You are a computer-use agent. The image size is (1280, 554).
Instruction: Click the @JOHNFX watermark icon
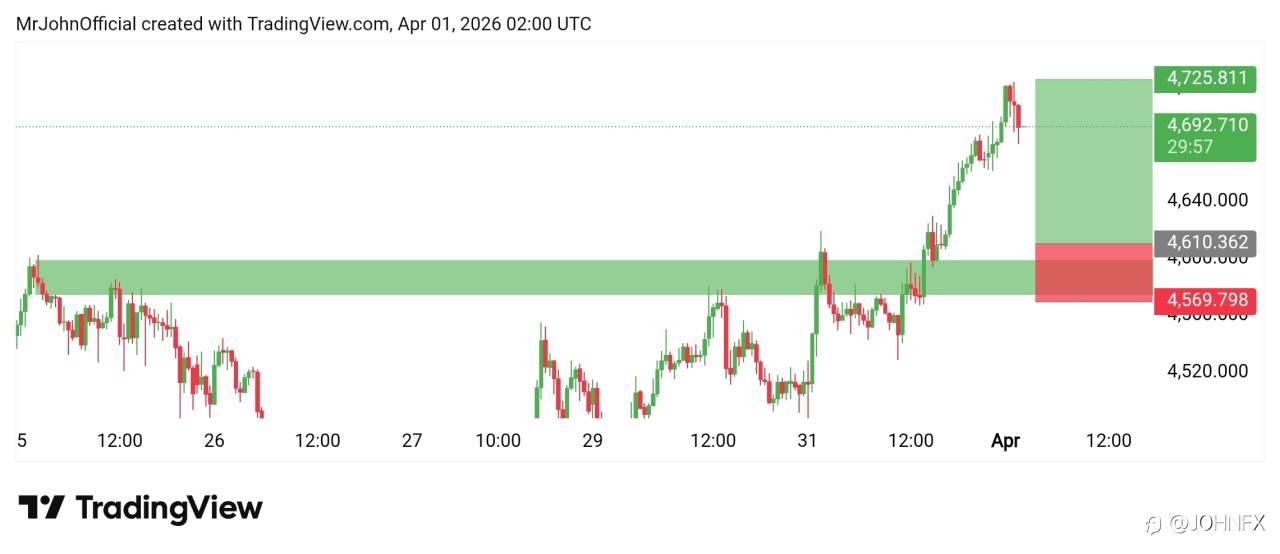pyautogui.click(x=1154, y=523)
